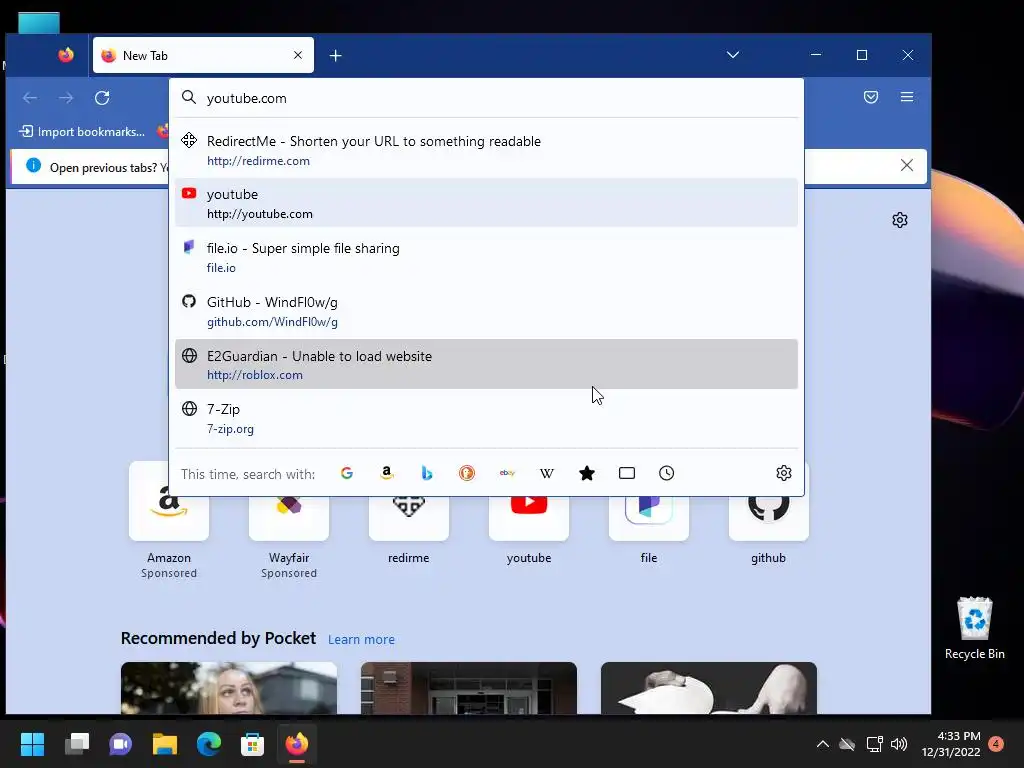Open Amazon sponsored shortcut tile
This screenshot has height=768, width=1024.
click(x=168, y=522)
